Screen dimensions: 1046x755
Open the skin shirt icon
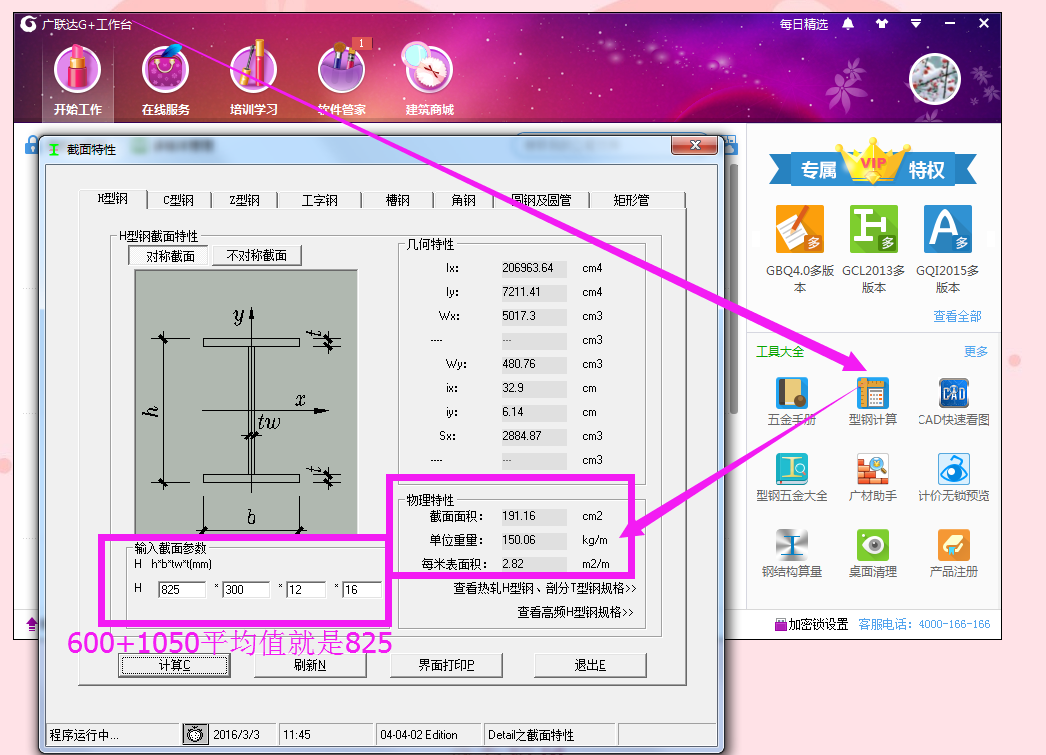point(882,24)
